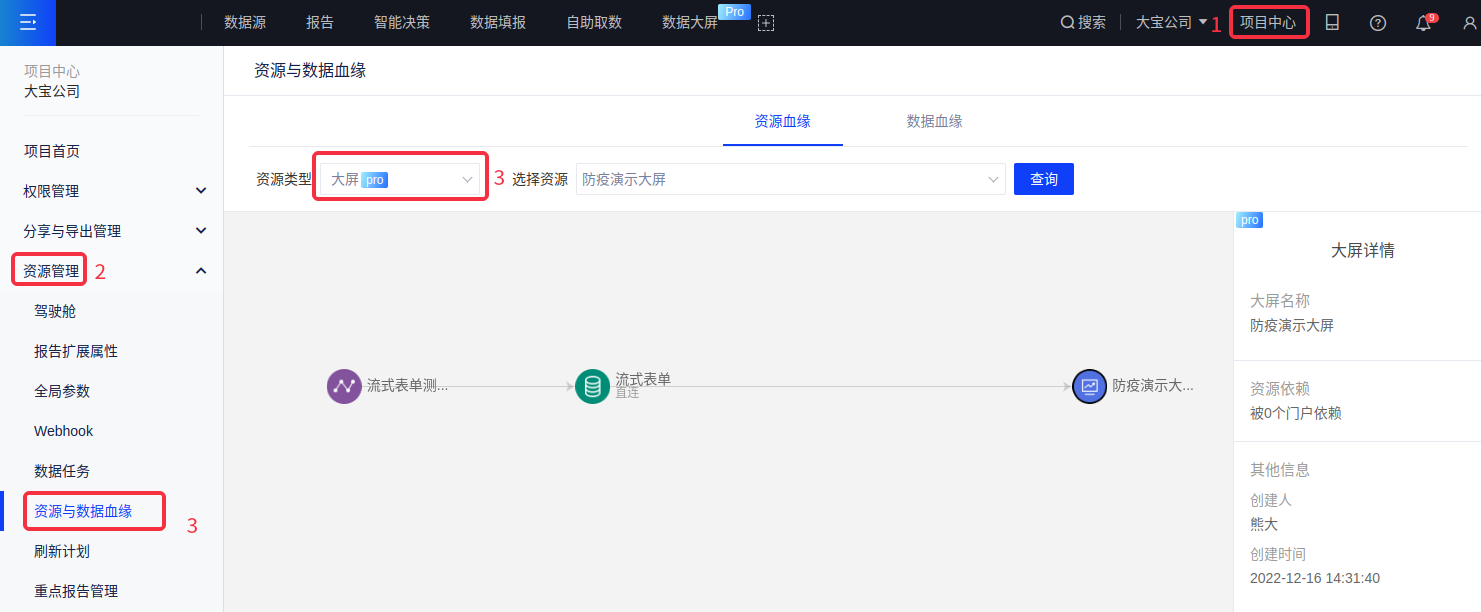Screen dimensions: 1481x612
Task: Open the 数据源 top menu
Action: [x=244, y=22]
